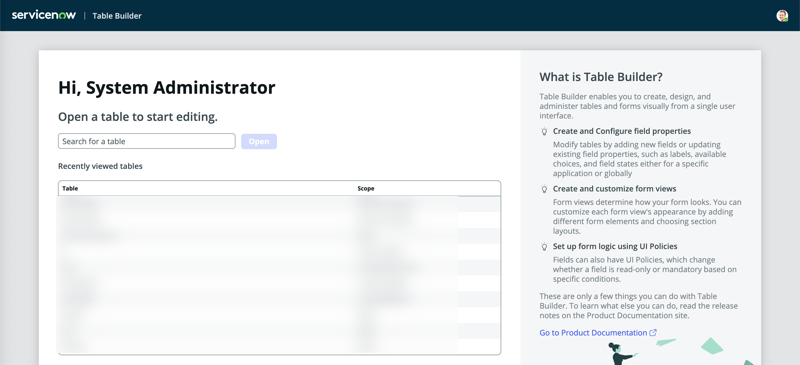Click Set up form logic using UI Policies title
This screenshot has height=365, width=800.
(615, 247)
